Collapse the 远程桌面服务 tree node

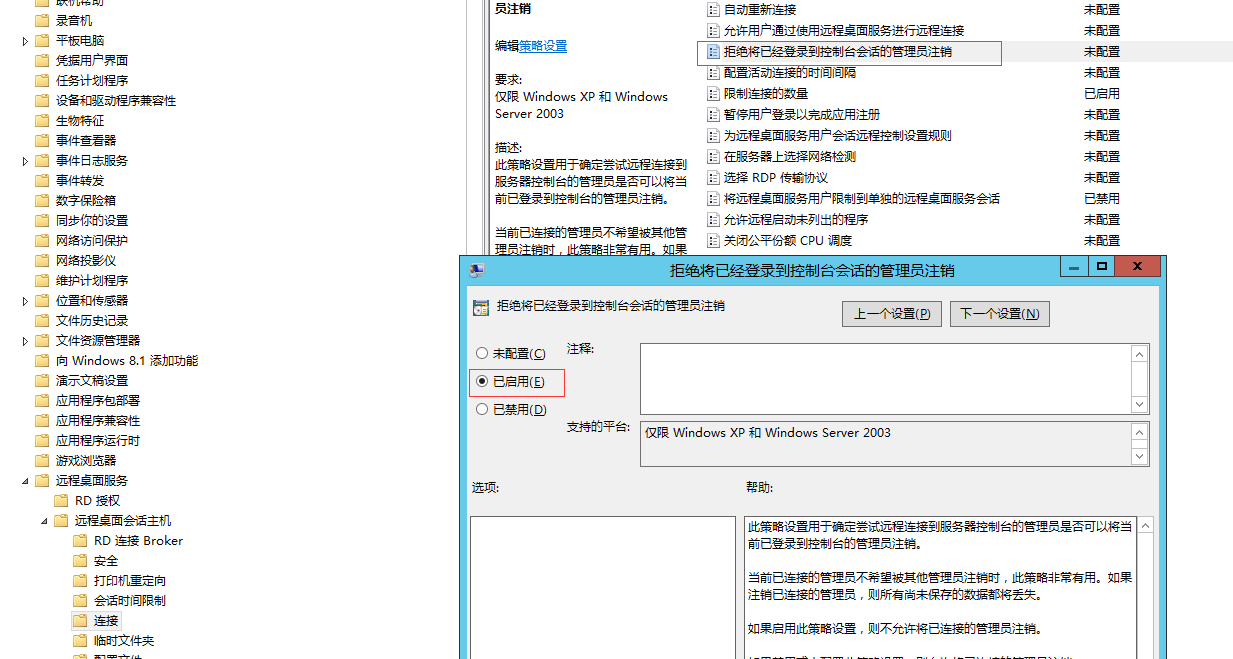coord(25,481)
